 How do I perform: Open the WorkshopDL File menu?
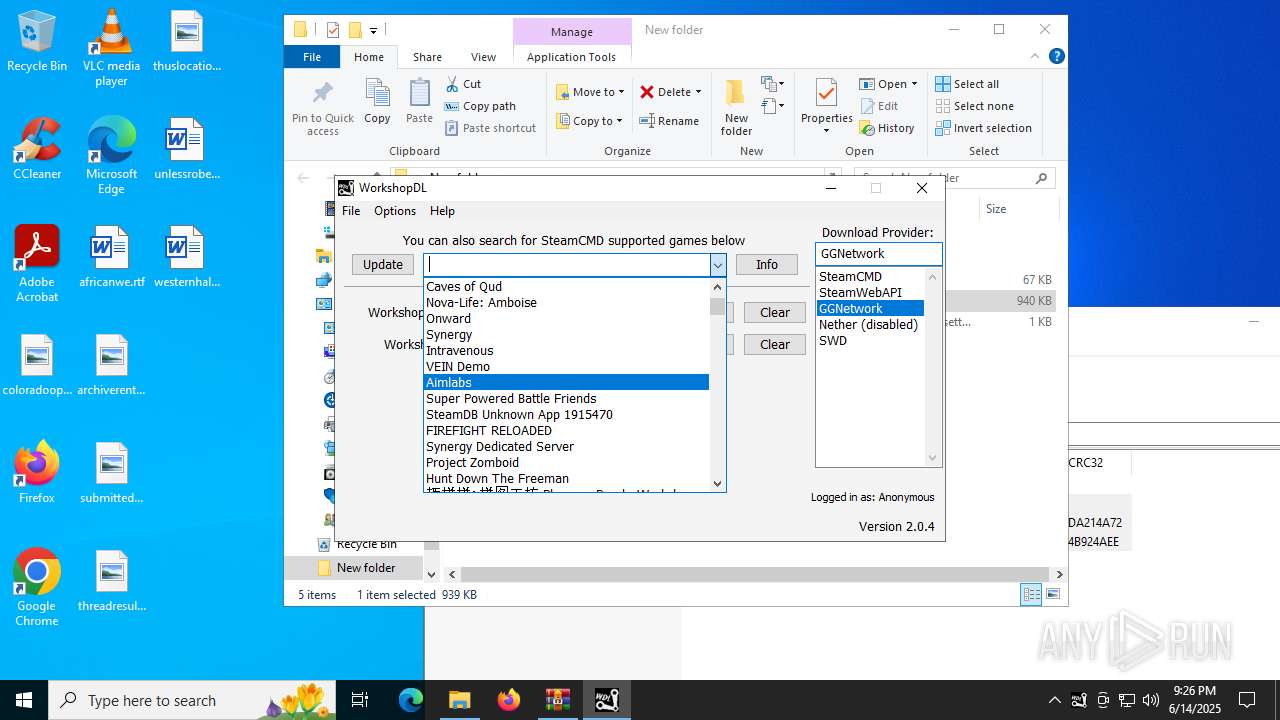(x=351, y=211)
